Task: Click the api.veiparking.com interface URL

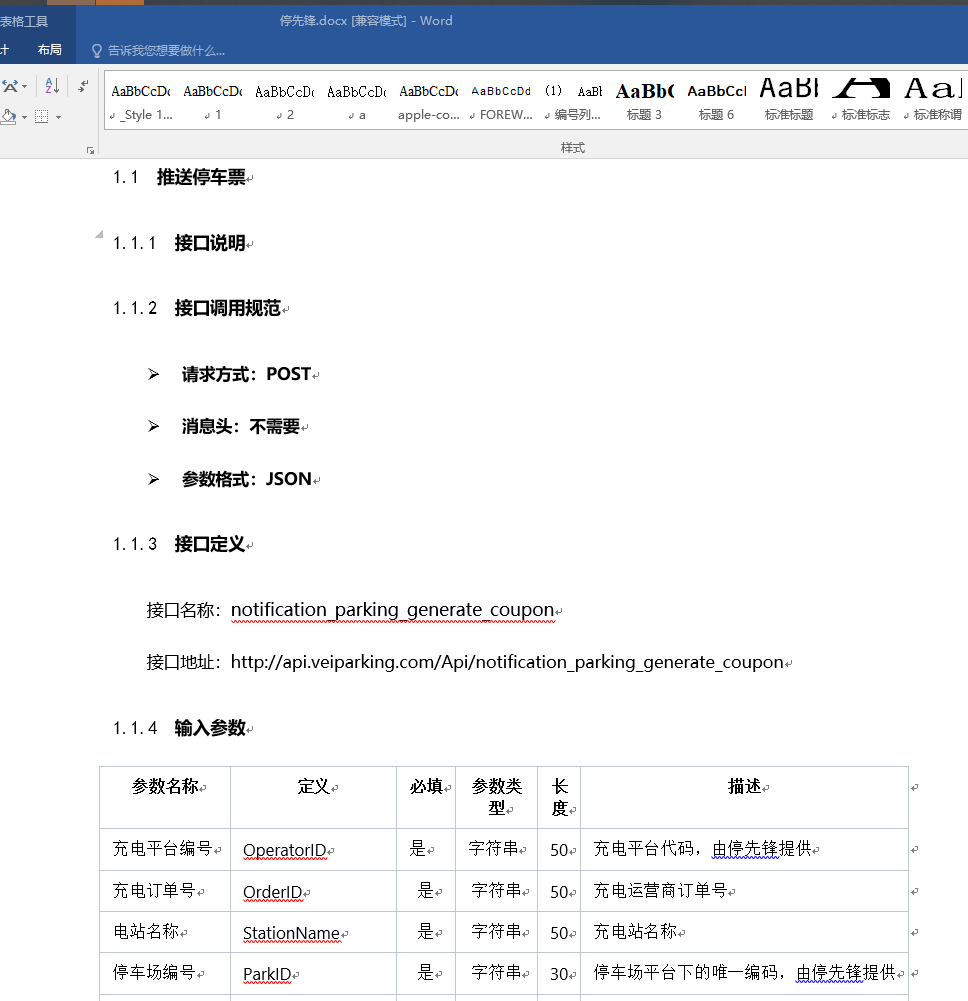Action: pyautogui.click(x=508, y=663)
